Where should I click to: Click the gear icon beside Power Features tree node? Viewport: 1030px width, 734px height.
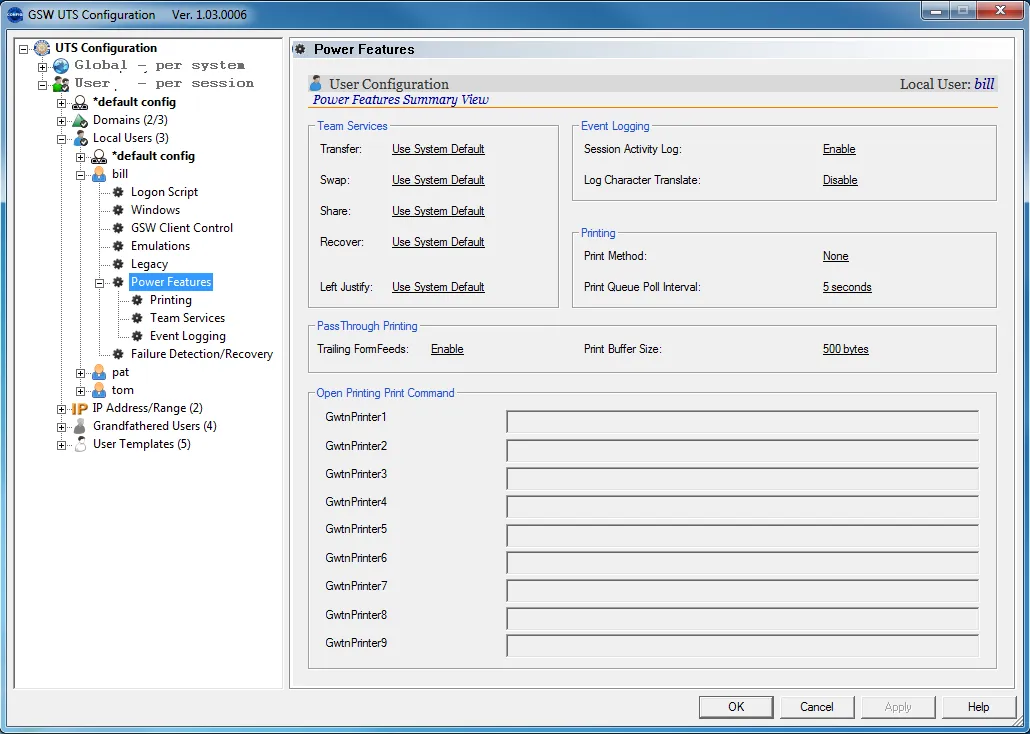118,282
